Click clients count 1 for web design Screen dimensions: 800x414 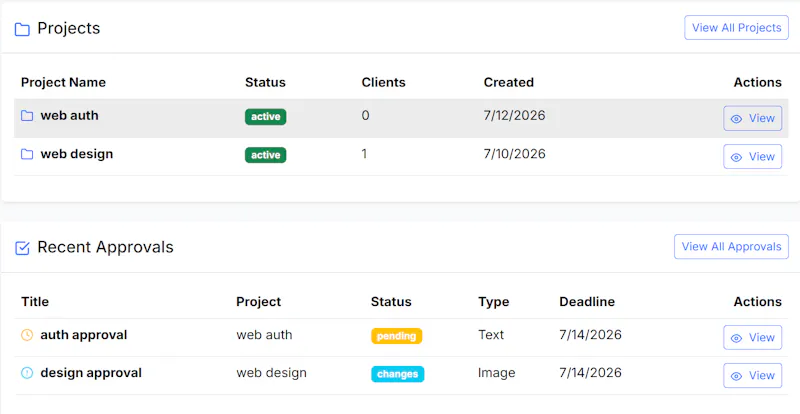coord(364,154)
